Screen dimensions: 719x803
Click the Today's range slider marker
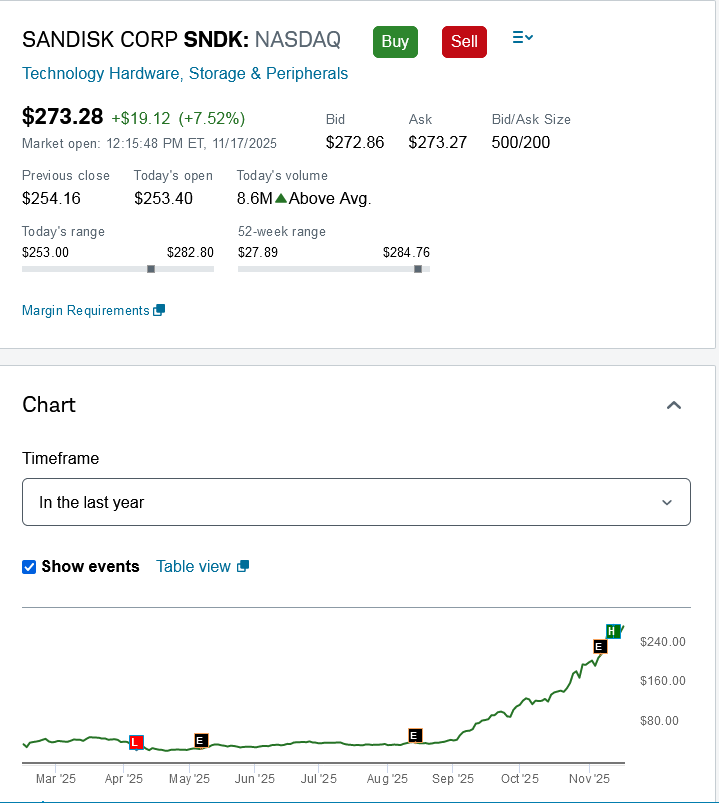(151, 269)
